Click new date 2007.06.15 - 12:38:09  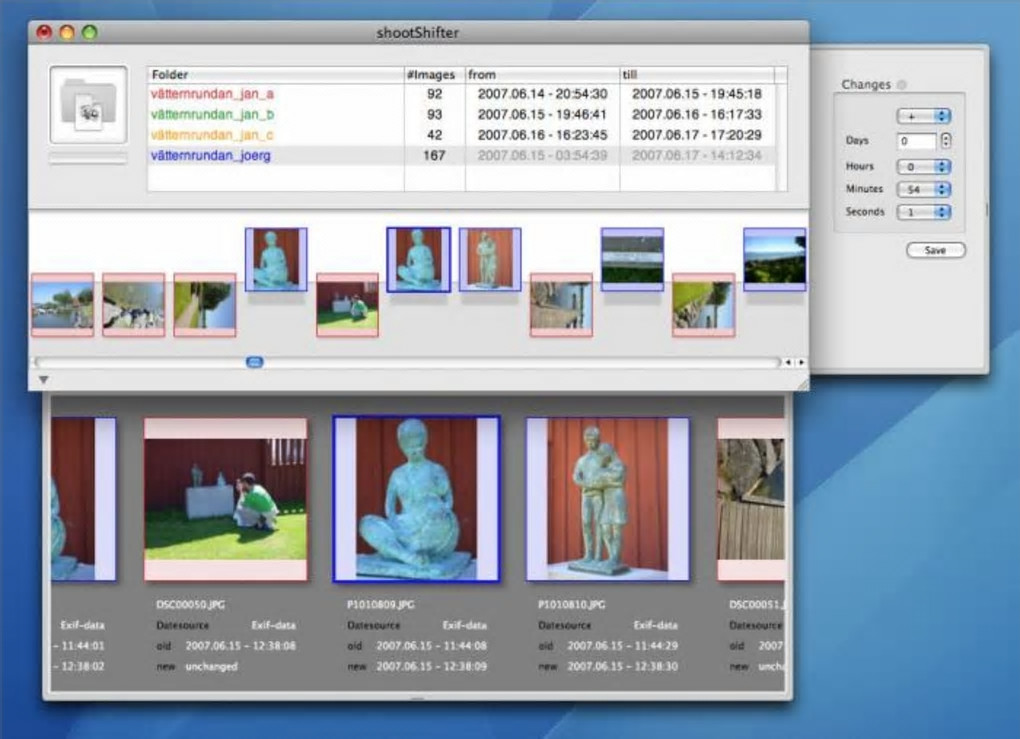tap(431, 666)
